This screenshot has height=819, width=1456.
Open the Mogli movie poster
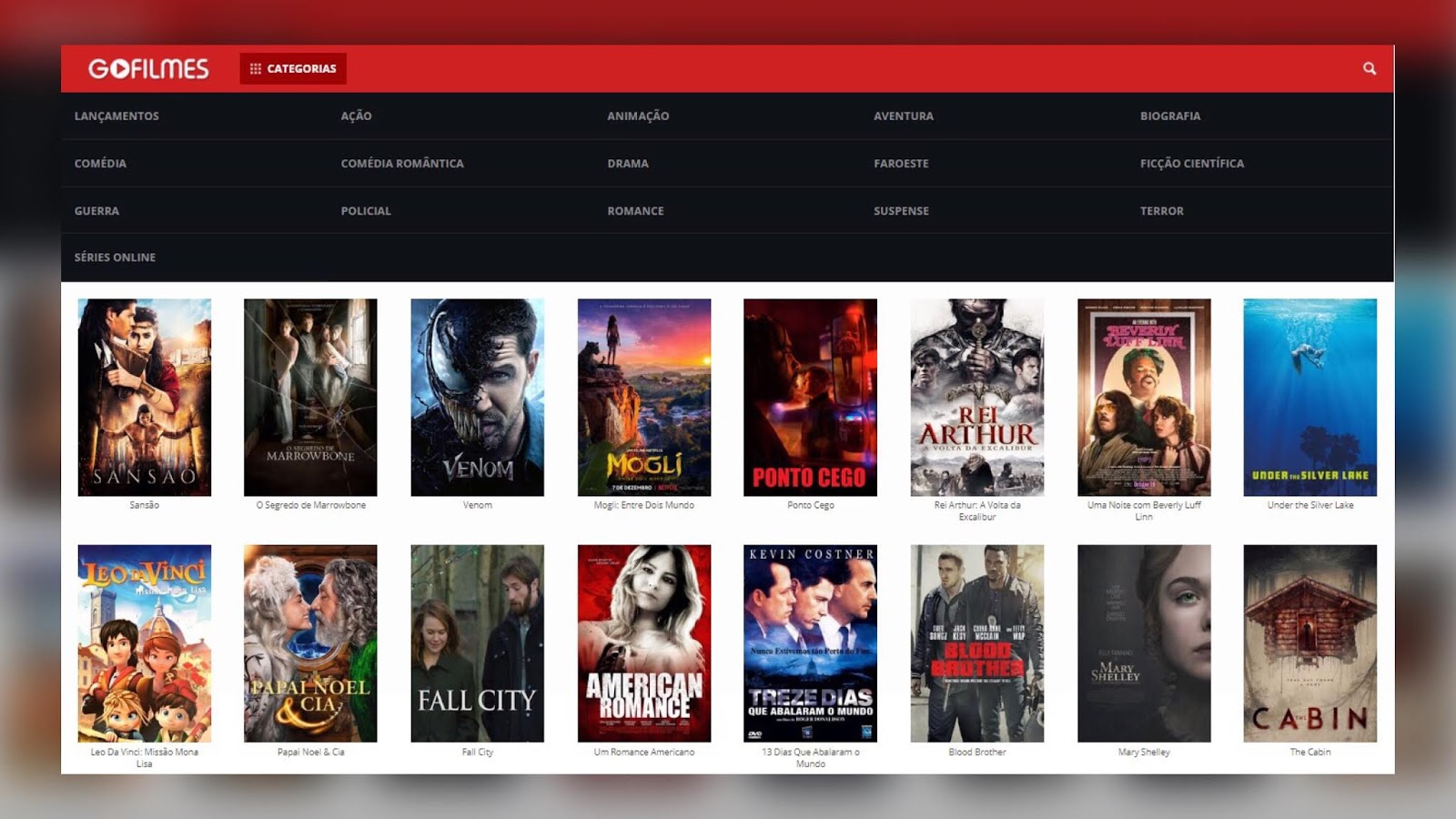[644, 398]
